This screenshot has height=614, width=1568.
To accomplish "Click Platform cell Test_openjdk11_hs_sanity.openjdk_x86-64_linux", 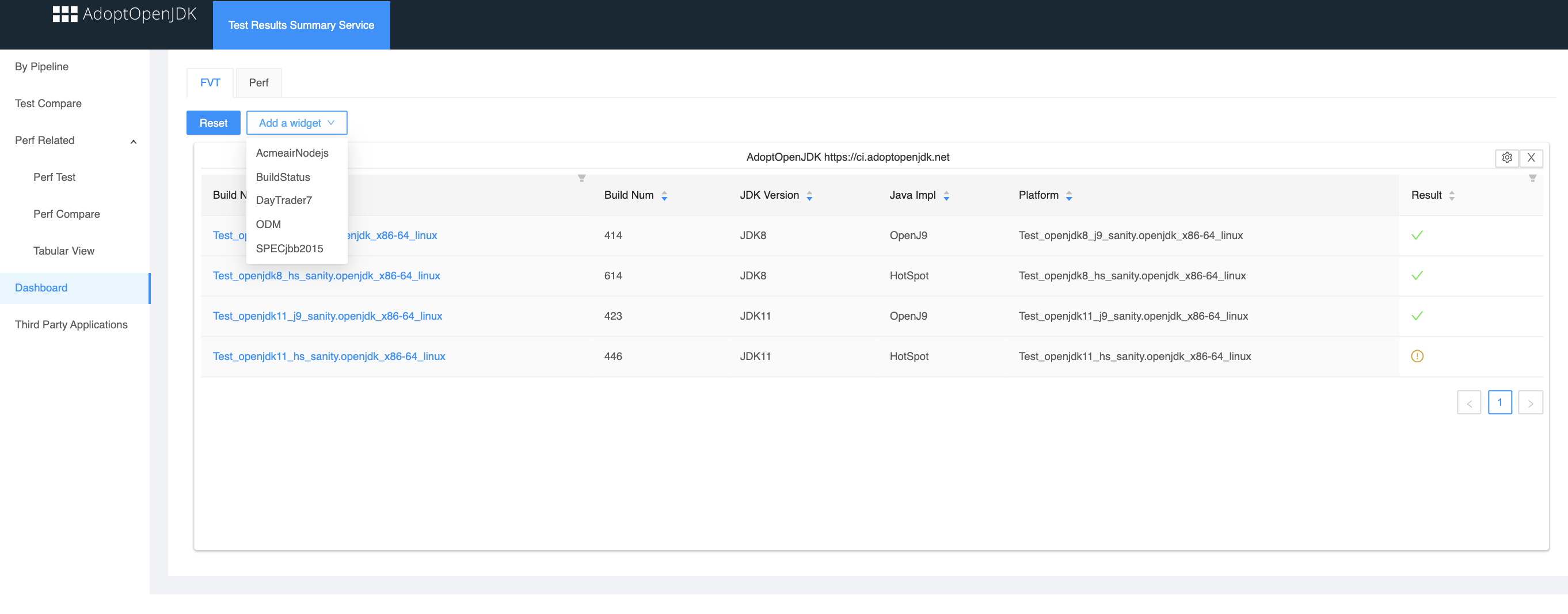I will pyautogui.click(x=1135, y=357).
